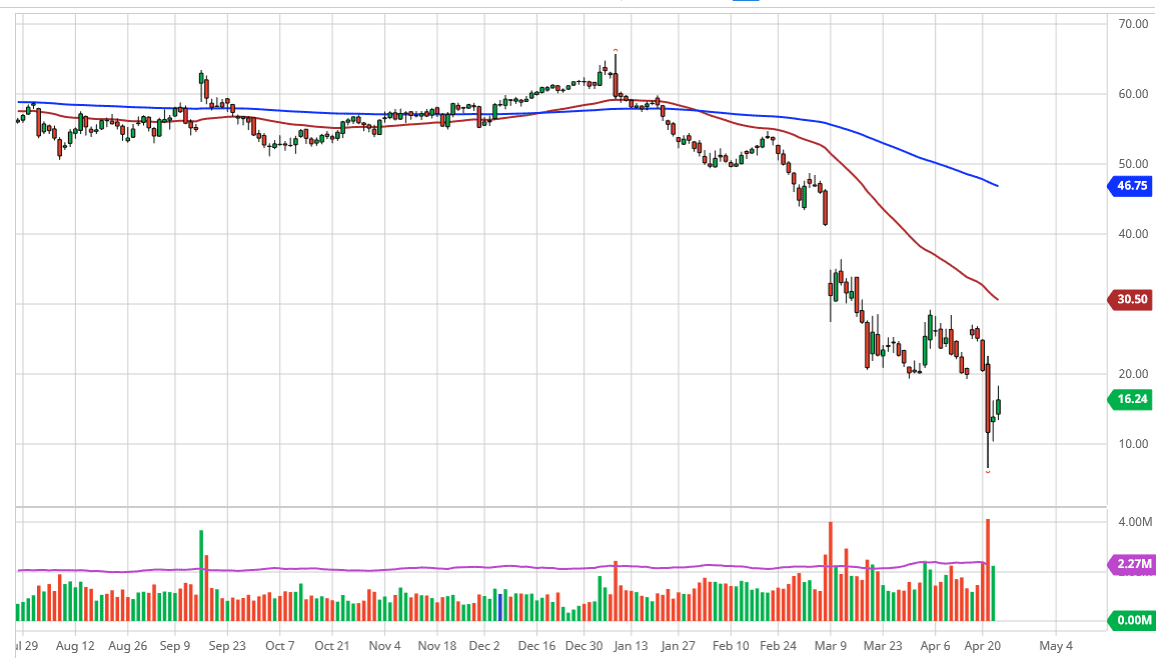1160x665 pixels.
Task: Select the Dec 30 date label
Action: tap(583, 646)
